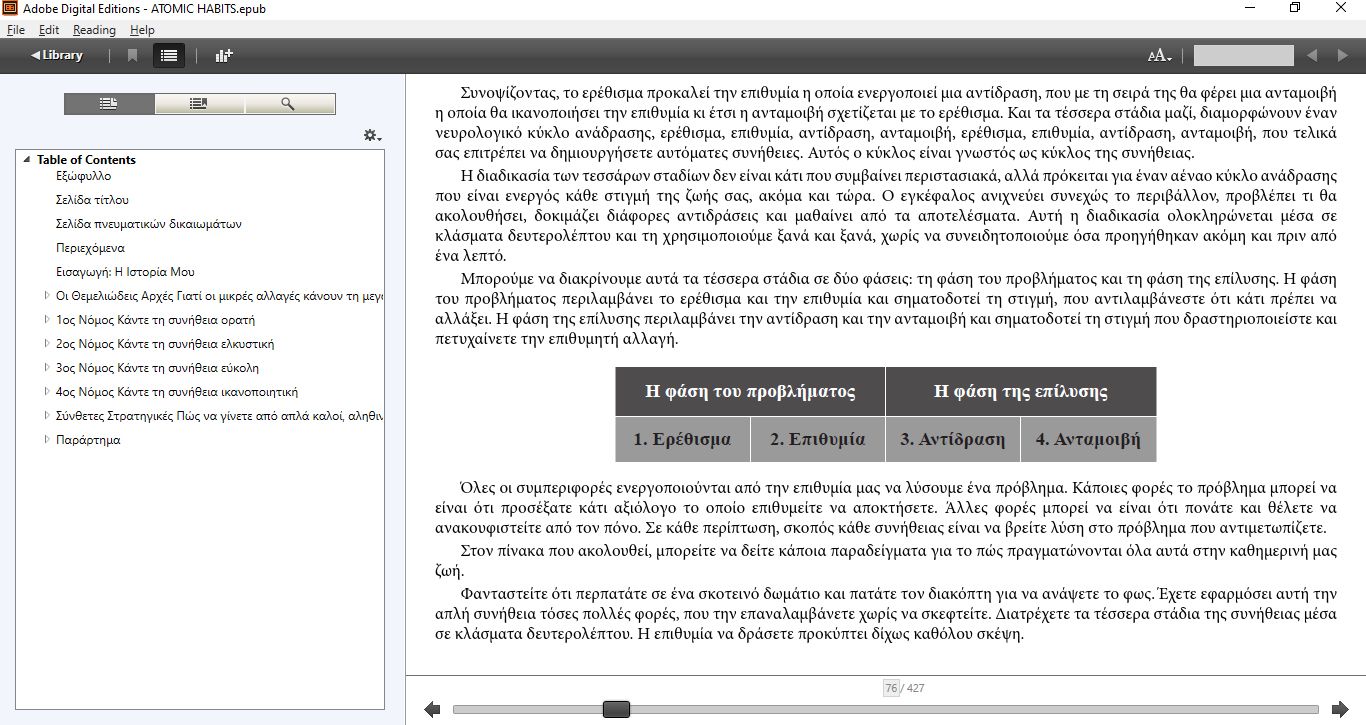Open 1ος Νόμος Κάντε τη συνήθεια ορατή
This screenshot has width=1366, height=725.
(155, 320)
